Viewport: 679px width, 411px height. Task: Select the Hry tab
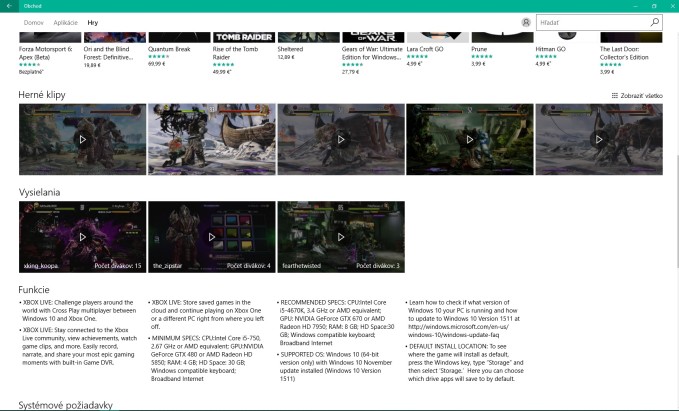pyautogui.click(x=93, y=23)
